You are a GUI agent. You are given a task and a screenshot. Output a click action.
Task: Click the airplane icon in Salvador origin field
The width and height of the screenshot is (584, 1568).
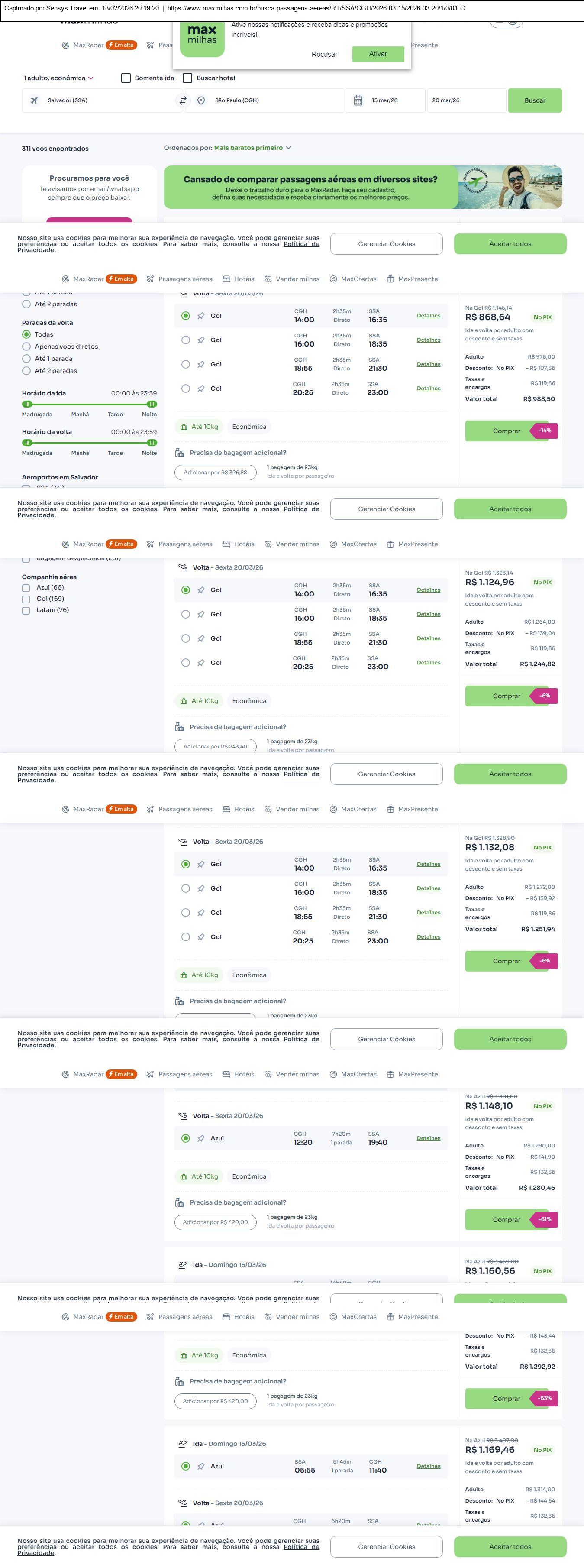pos(35,100)
